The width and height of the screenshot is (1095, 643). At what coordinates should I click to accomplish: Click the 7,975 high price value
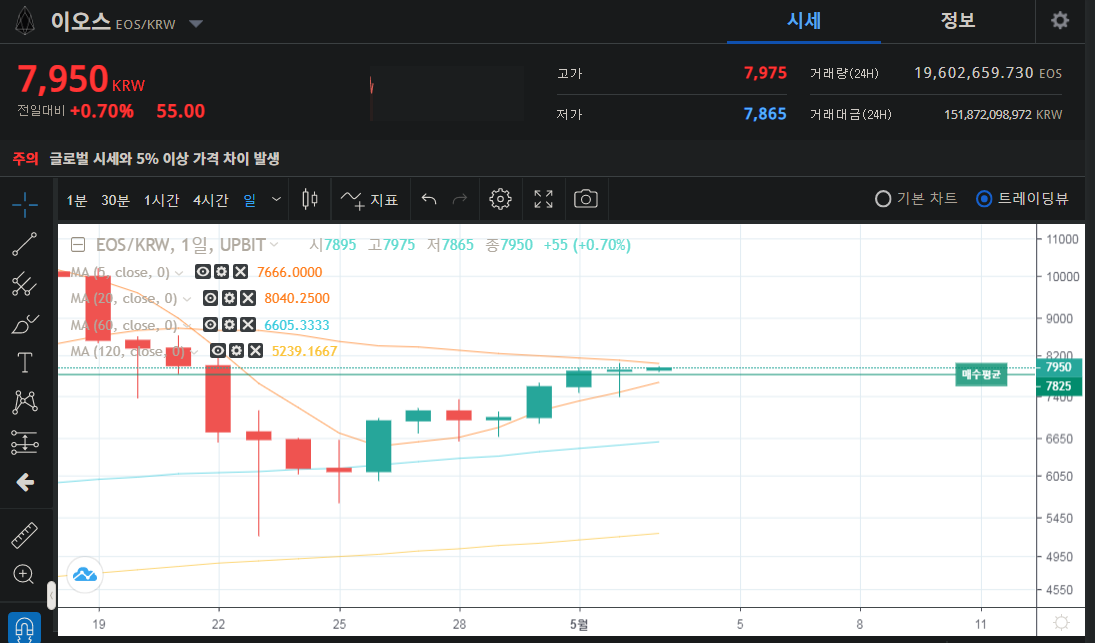click(765, 73)
